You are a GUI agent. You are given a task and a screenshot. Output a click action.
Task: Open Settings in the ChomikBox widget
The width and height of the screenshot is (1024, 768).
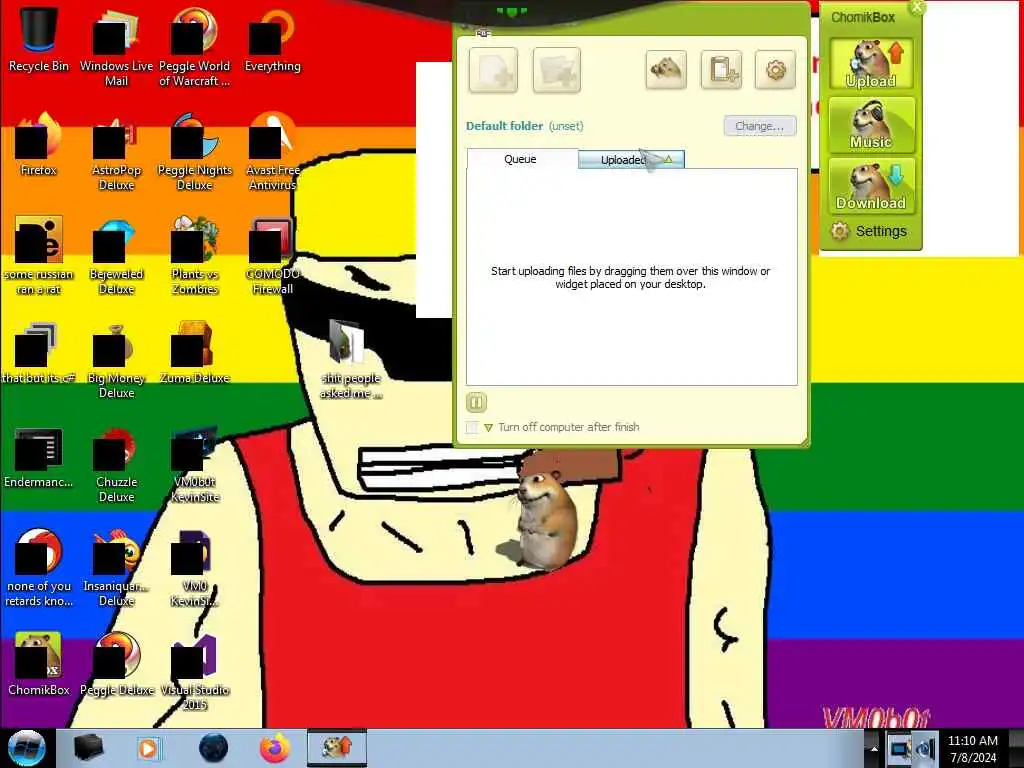coord(869,231)
